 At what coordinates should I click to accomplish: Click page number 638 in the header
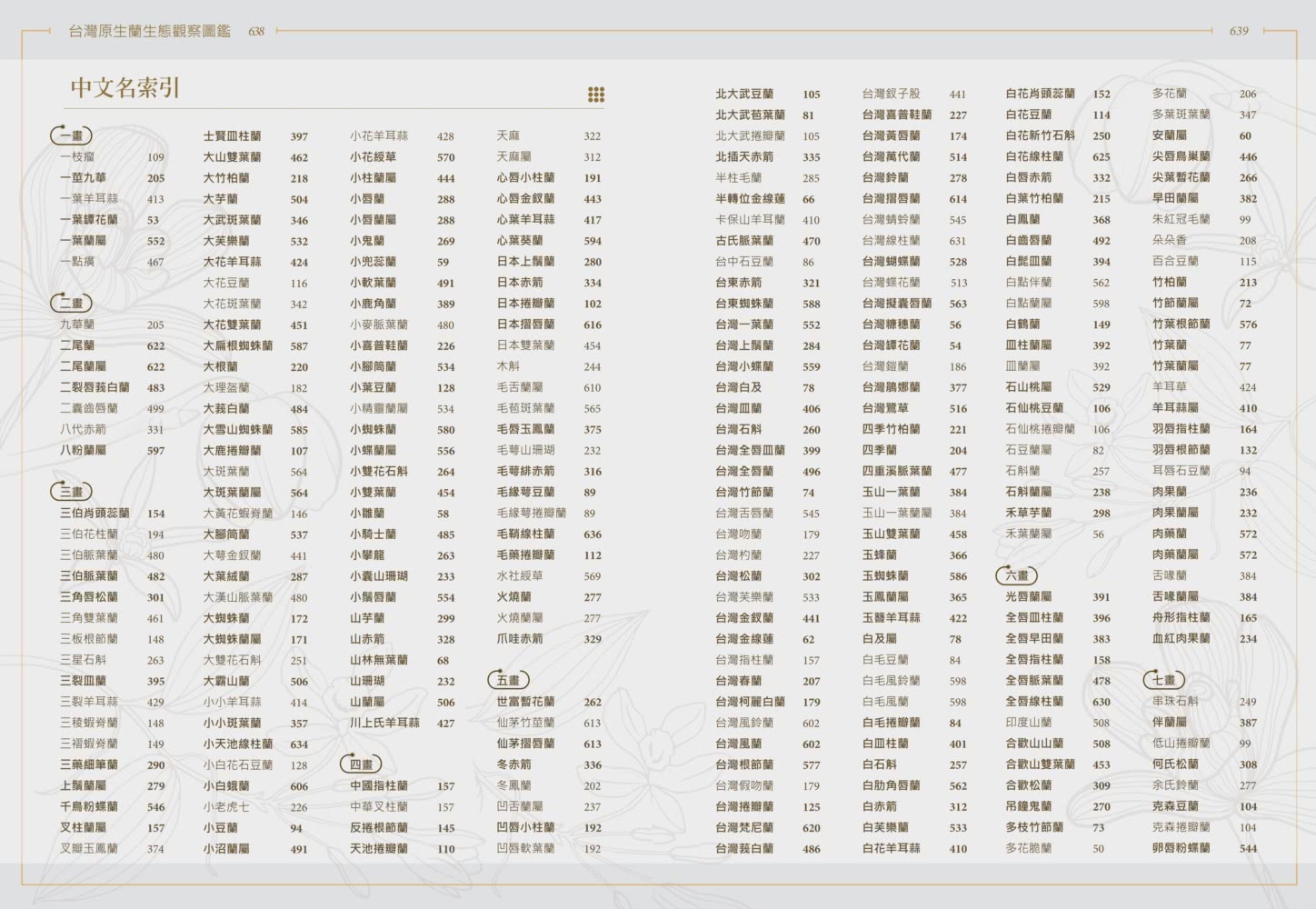pos(256,31)
